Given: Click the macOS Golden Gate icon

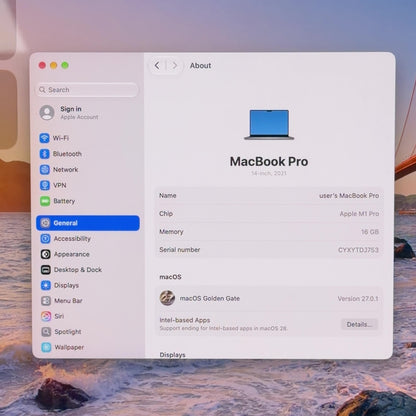Looking at the screenshot, I should (x=167, y=298).
